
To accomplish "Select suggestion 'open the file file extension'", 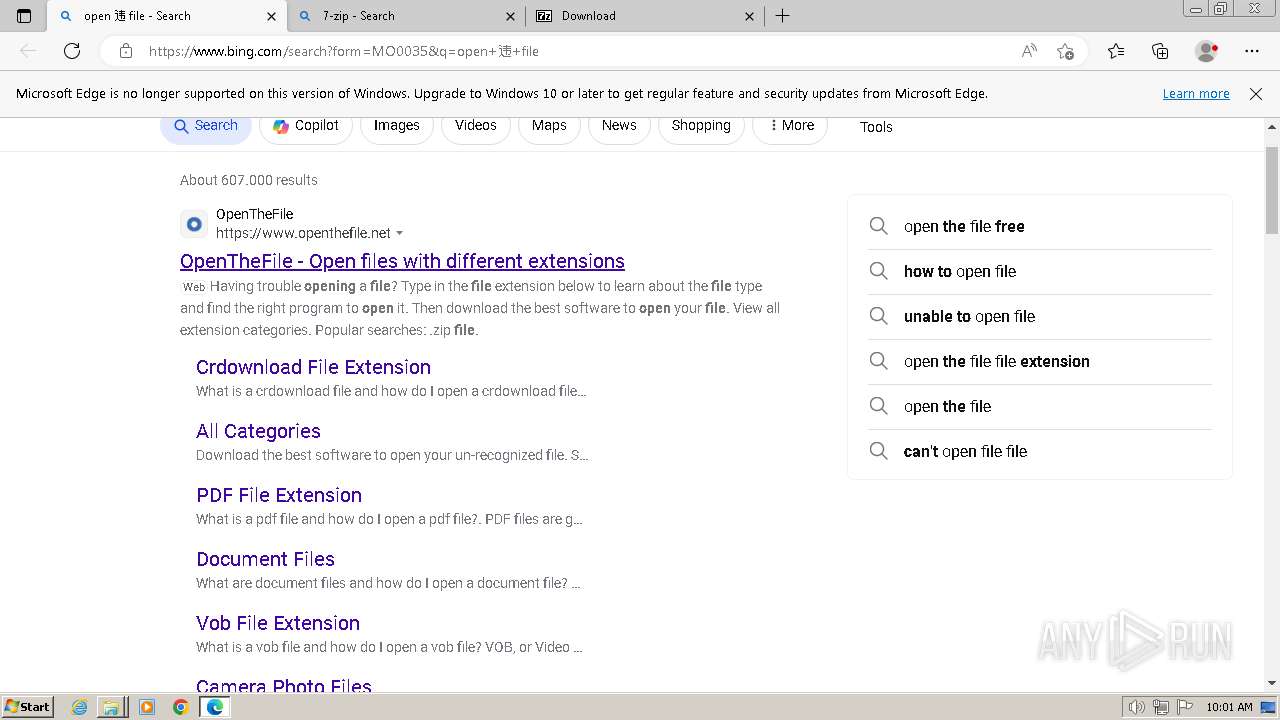I will click(1040, 361).
